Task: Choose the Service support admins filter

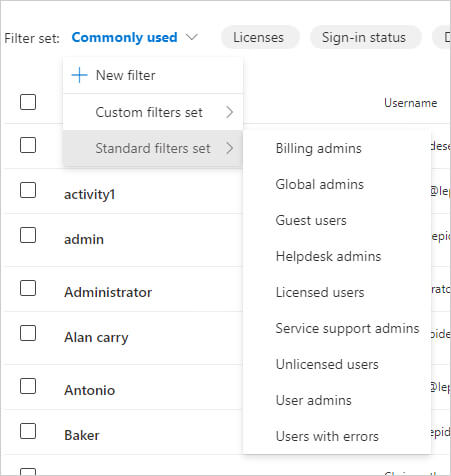Action: click(337, 328)
